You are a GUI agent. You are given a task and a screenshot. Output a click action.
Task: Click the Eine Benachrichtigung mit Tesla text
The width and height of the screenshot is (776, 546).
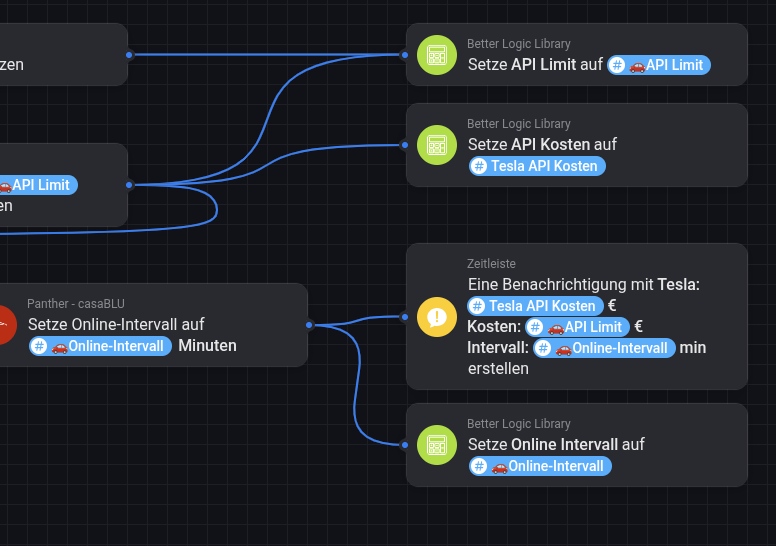click(x=584, y=285)
